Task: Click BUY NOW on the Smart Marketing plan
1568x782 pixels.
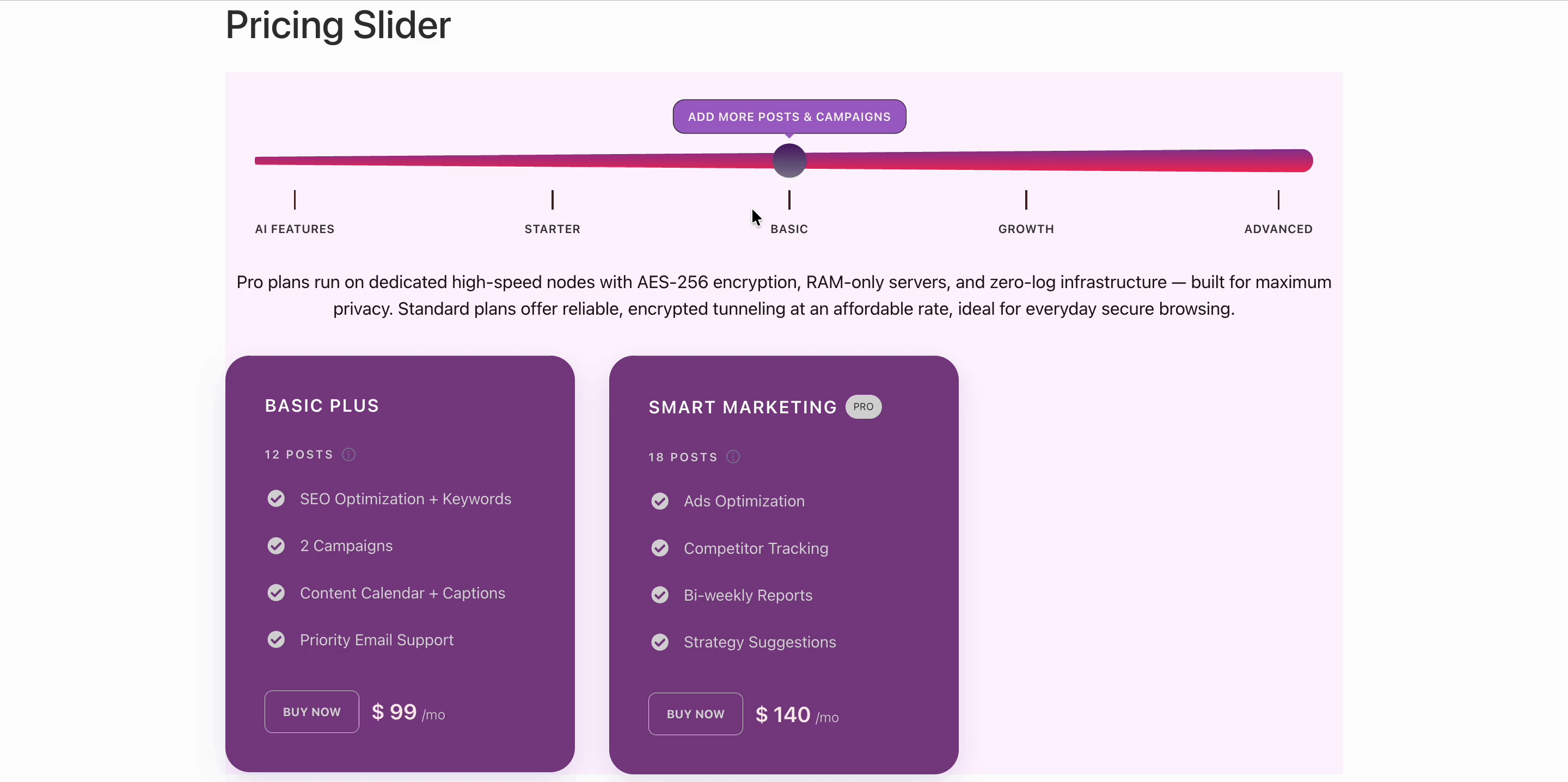Action: pyautogui.click(x=696, y=713)
